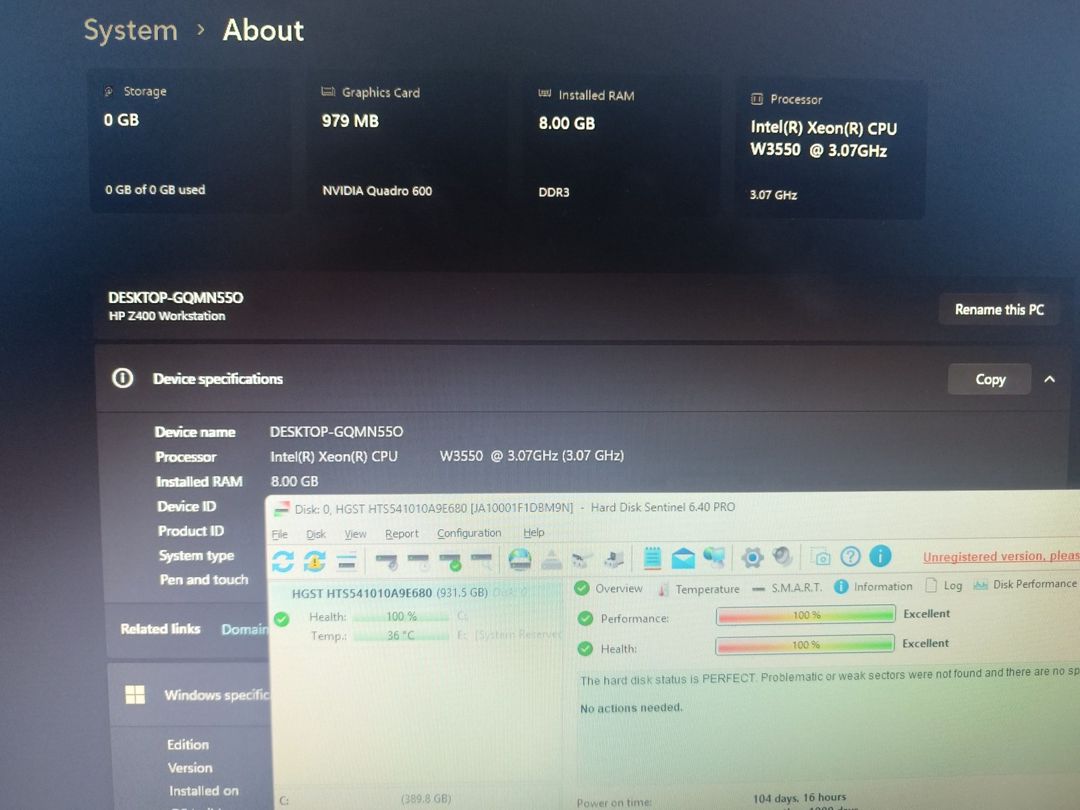Image resolution: width=1080 pixels, height=810 pixels.
Task: Open the Help menu in Hard Disk Sentinel
Action: pos(534,532)
